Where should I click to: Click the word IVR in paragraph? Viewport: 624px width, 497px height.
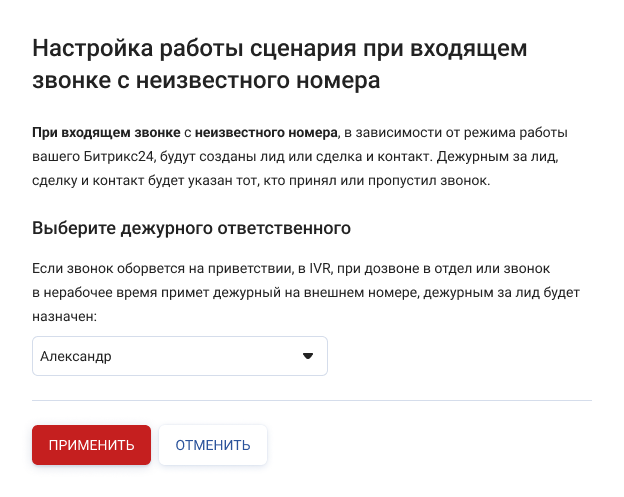(x=320, y=269)
